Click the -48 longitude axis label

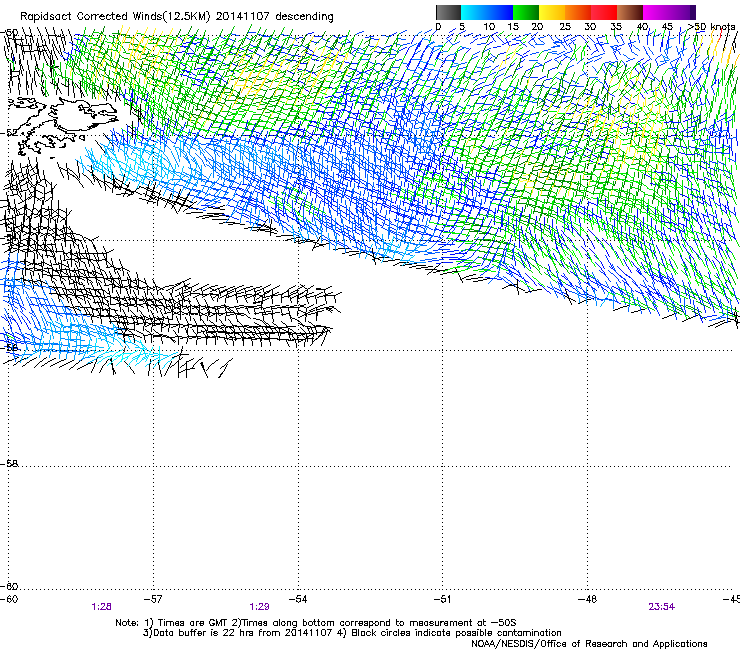pos(587,599)
